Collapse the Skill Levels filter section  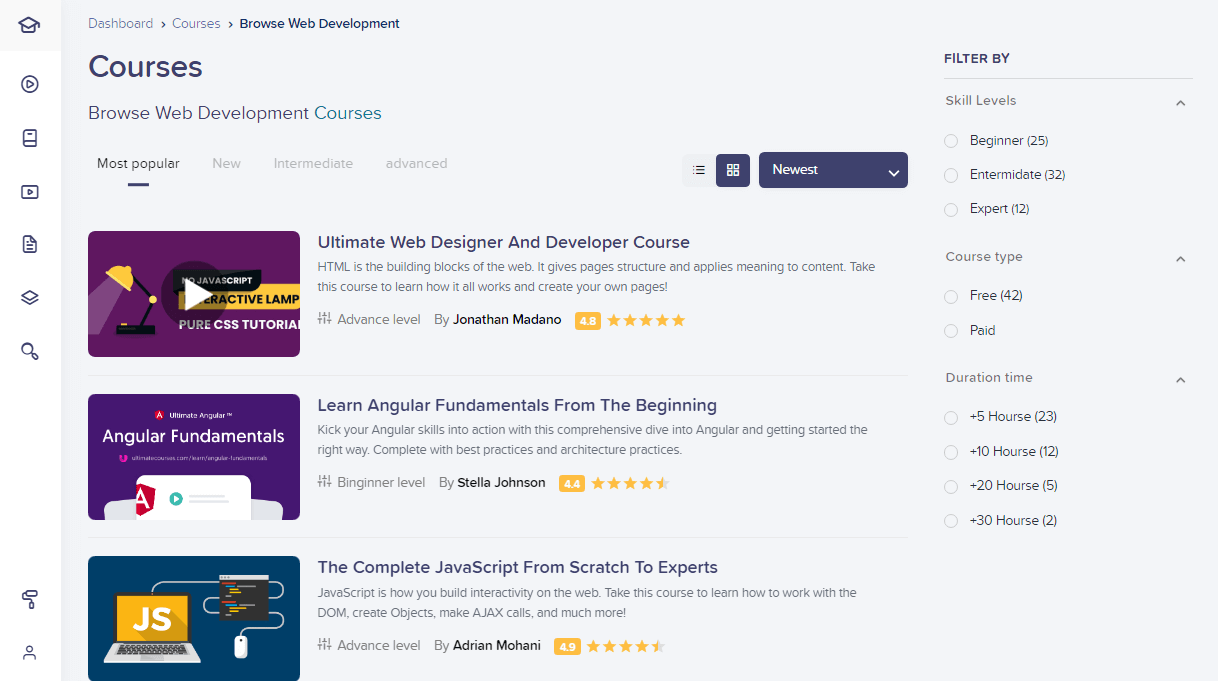[1180, 102]
